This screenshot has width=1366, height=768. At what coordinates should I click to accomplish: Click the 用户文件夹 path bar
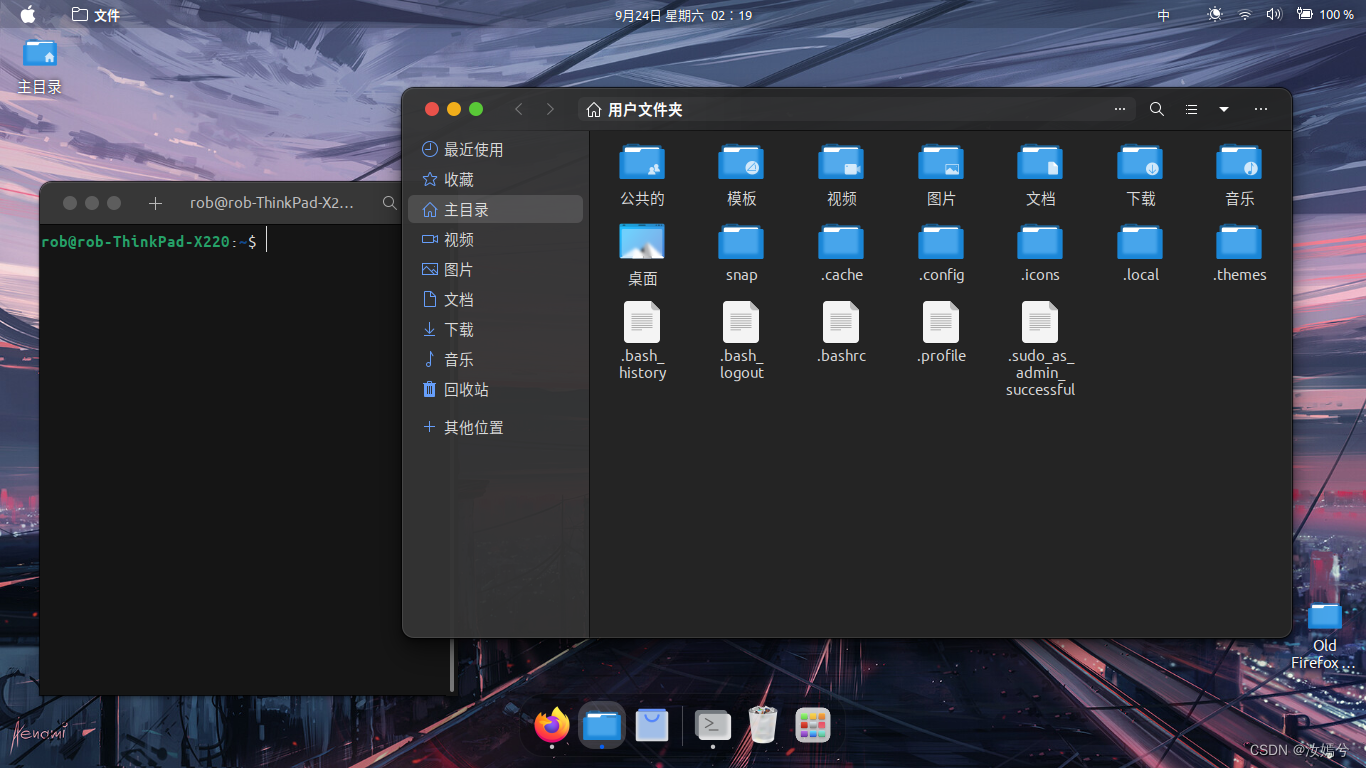(856, 109)
